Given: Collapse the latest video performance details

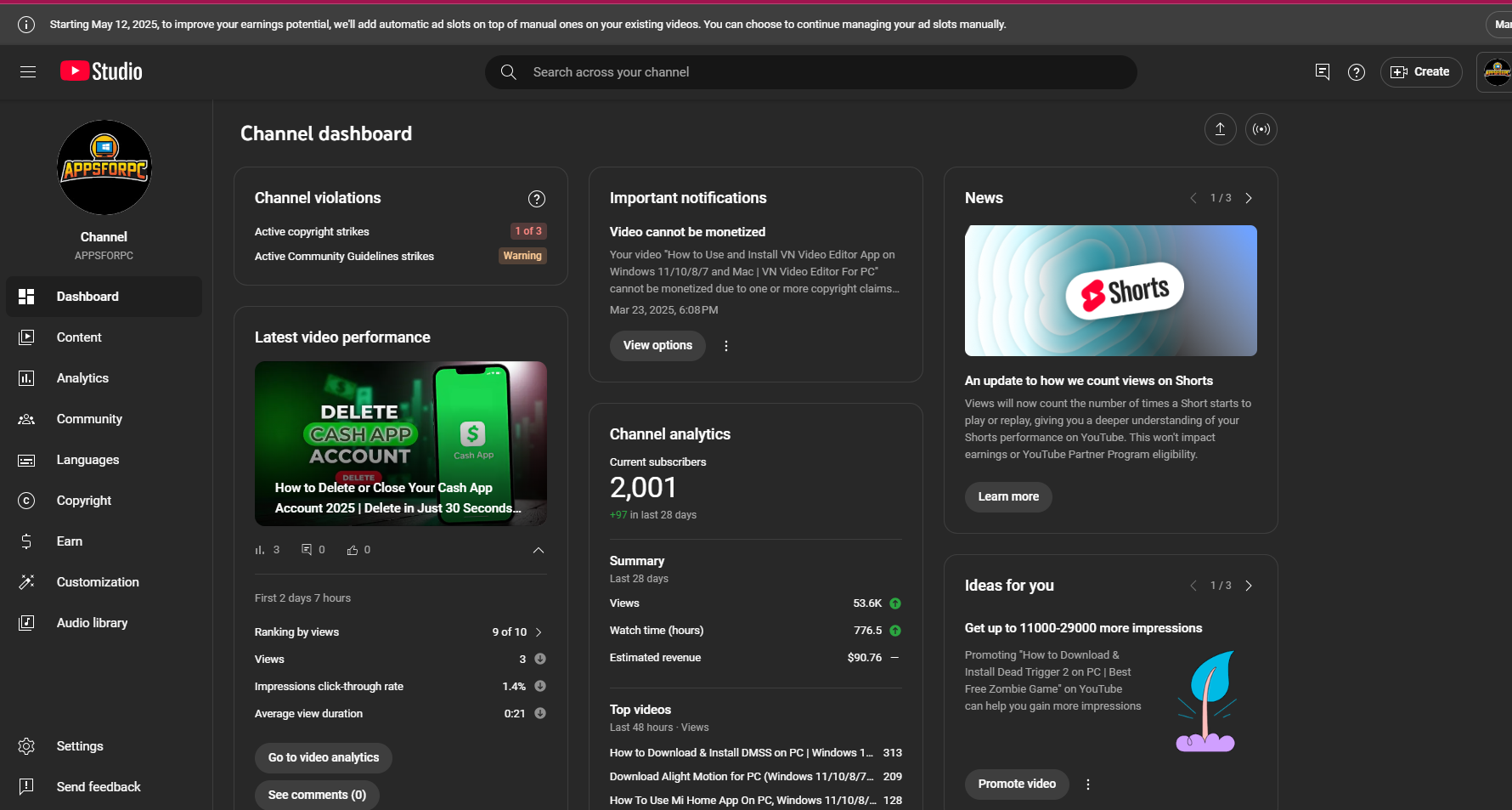Looking at the screenshot, I should pos(539,550).
